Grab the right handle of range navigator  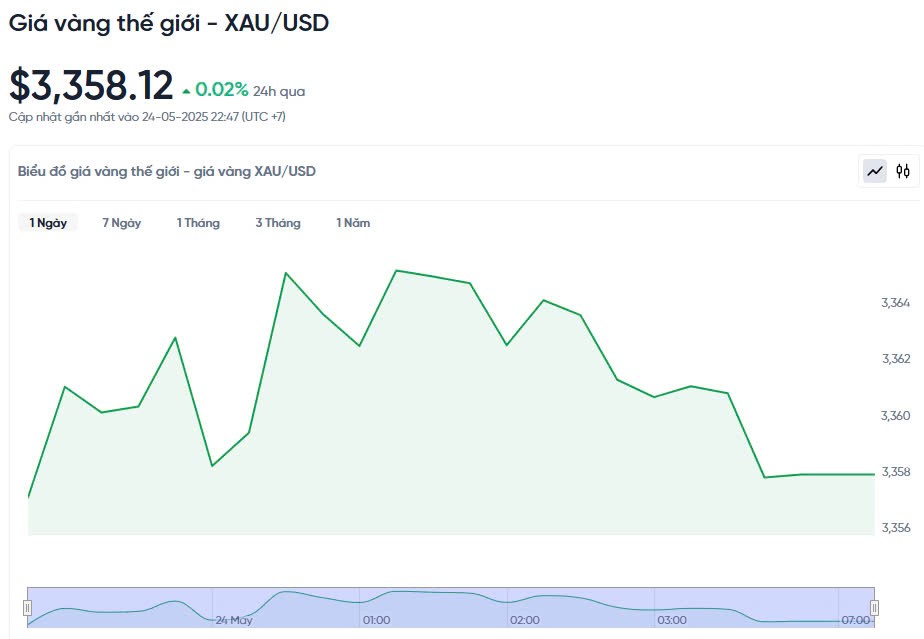[x=874, y=607]
